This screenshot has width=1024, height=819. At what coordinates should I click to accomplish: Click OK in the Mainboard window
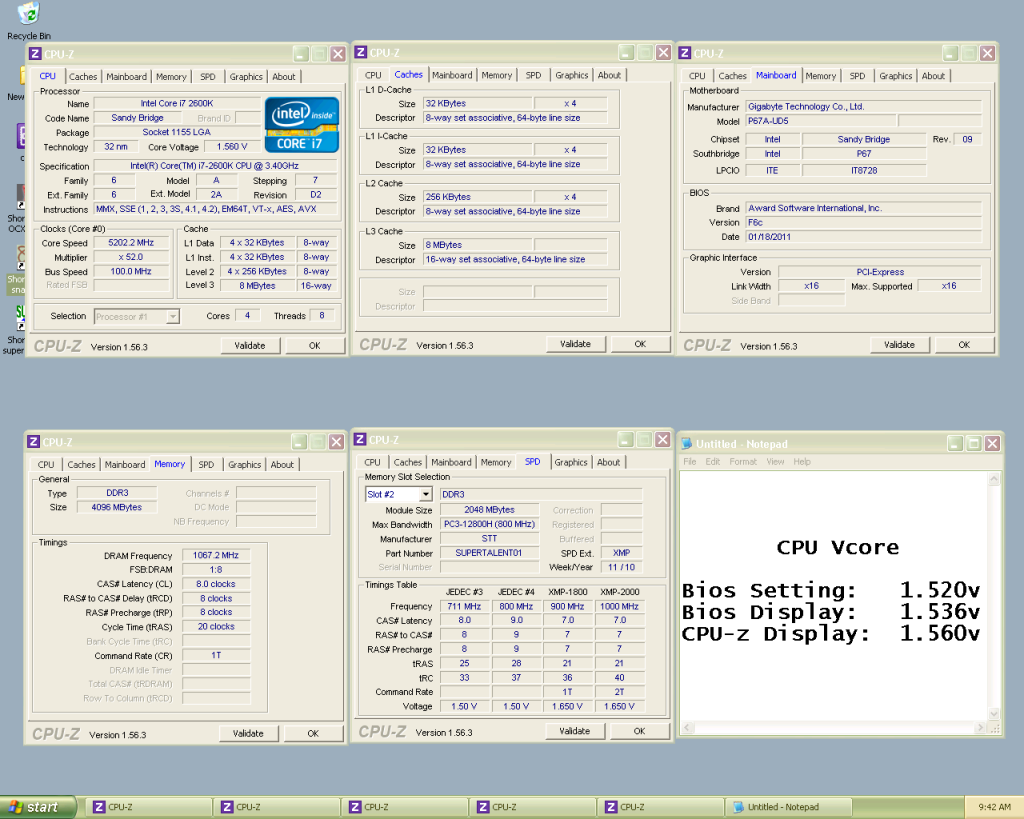pos(964,345)
